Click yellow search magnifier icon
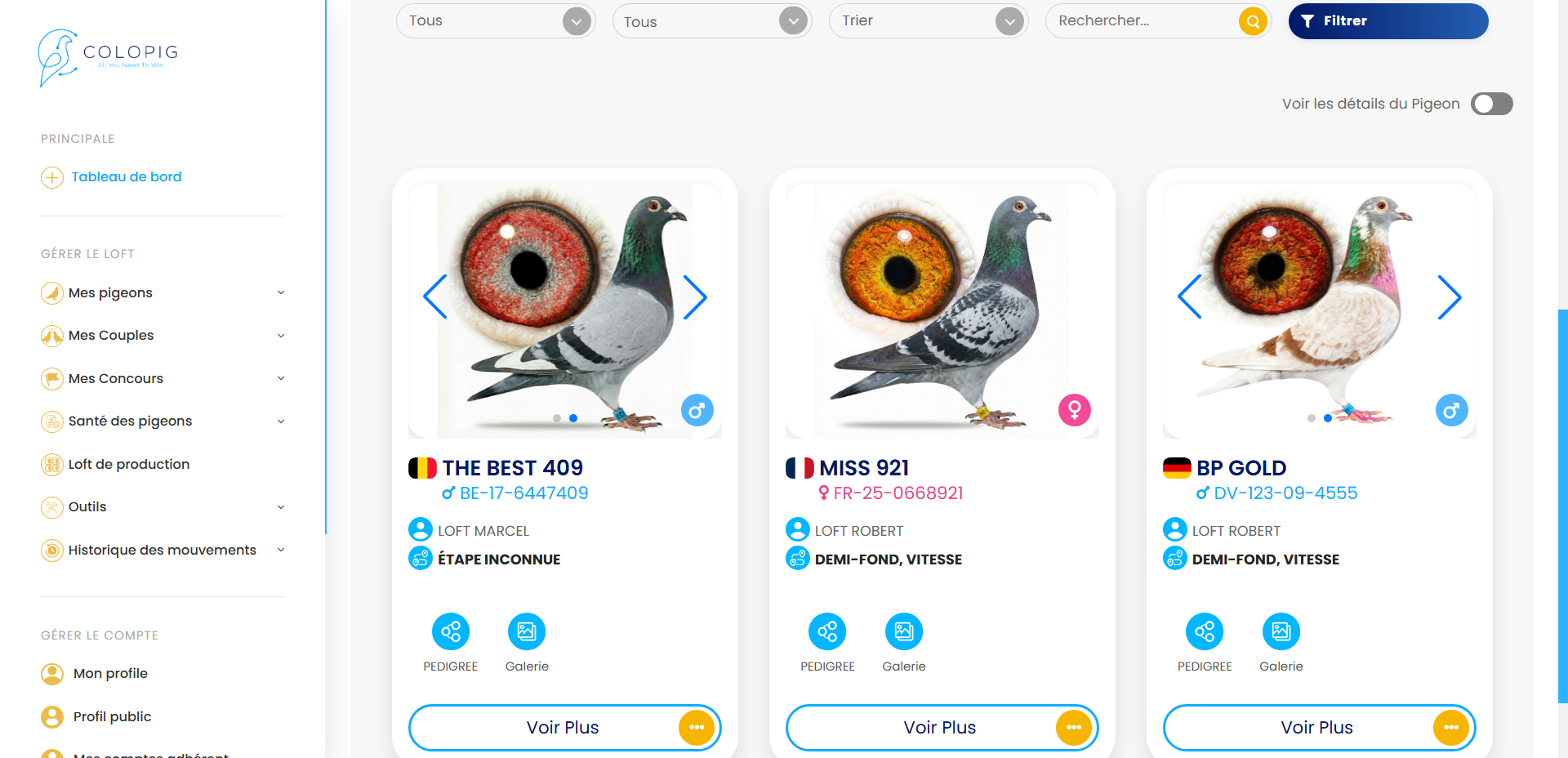This screenshot has width=1568, height=758. click(1253, 21)
